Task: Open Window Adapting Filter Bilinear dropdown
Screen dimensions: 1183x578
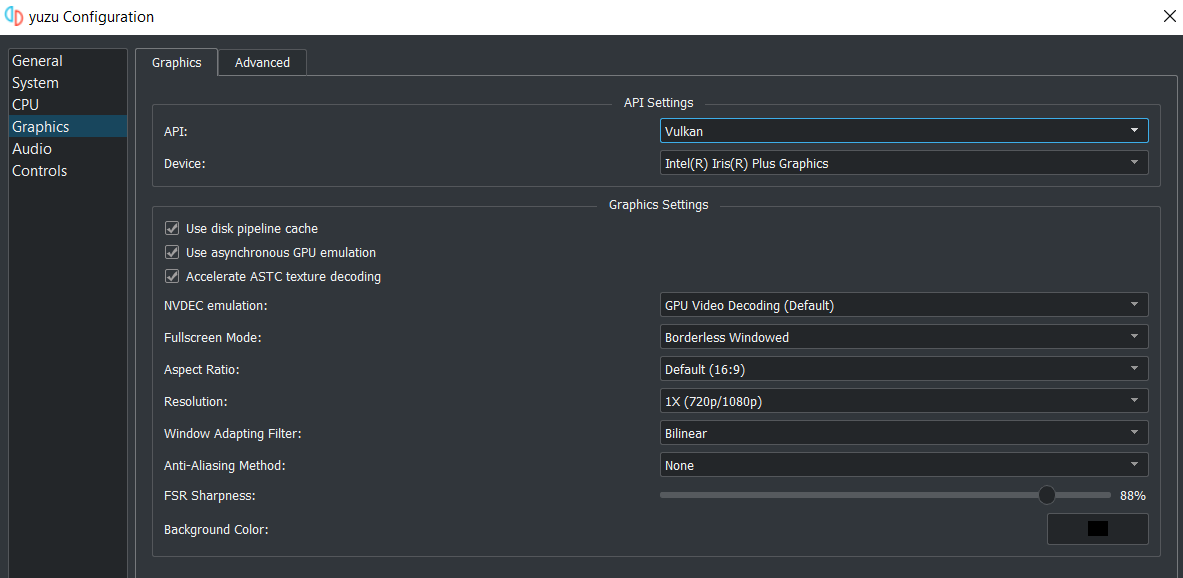Action: click(904, 433)
